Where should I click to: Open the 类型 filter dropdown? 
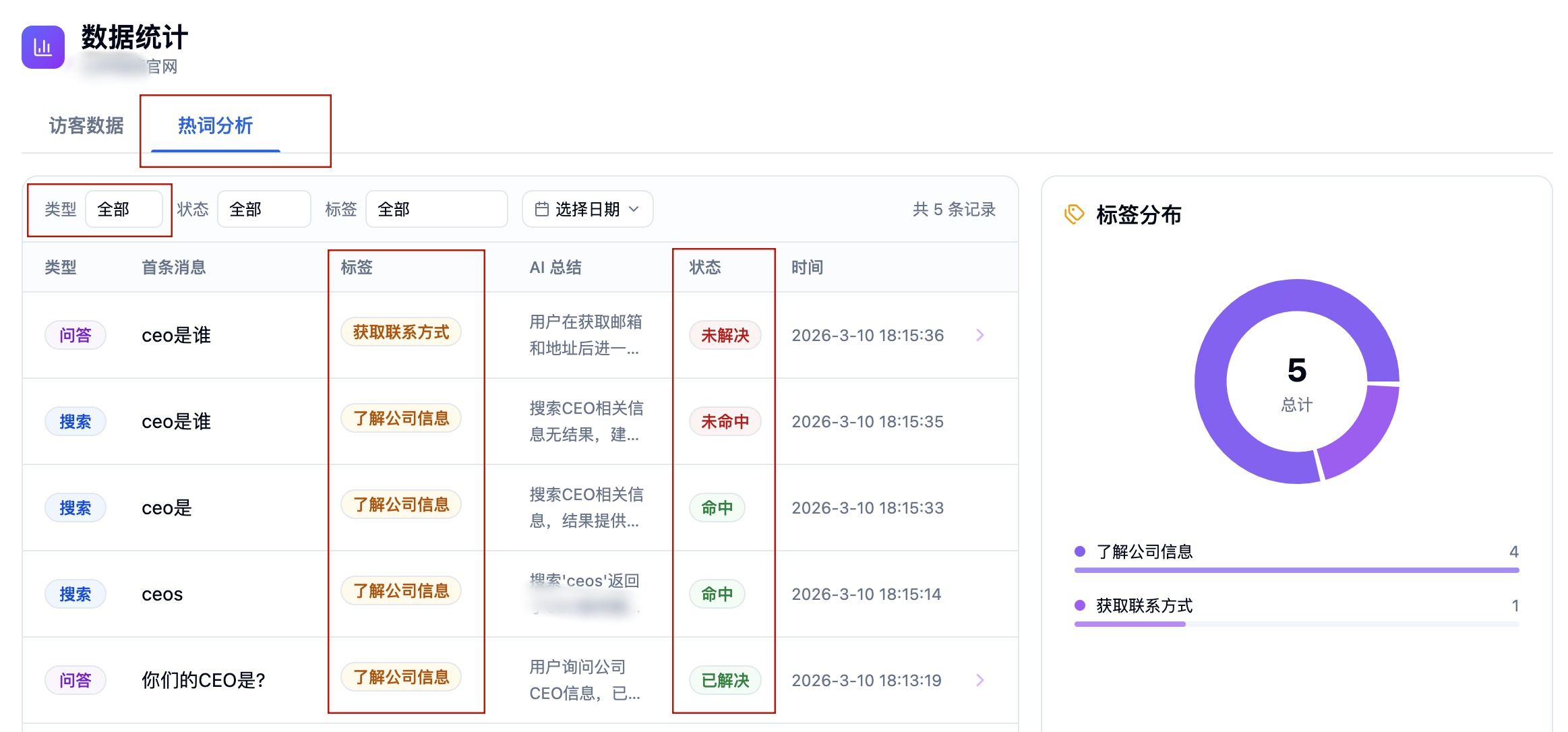124,209
